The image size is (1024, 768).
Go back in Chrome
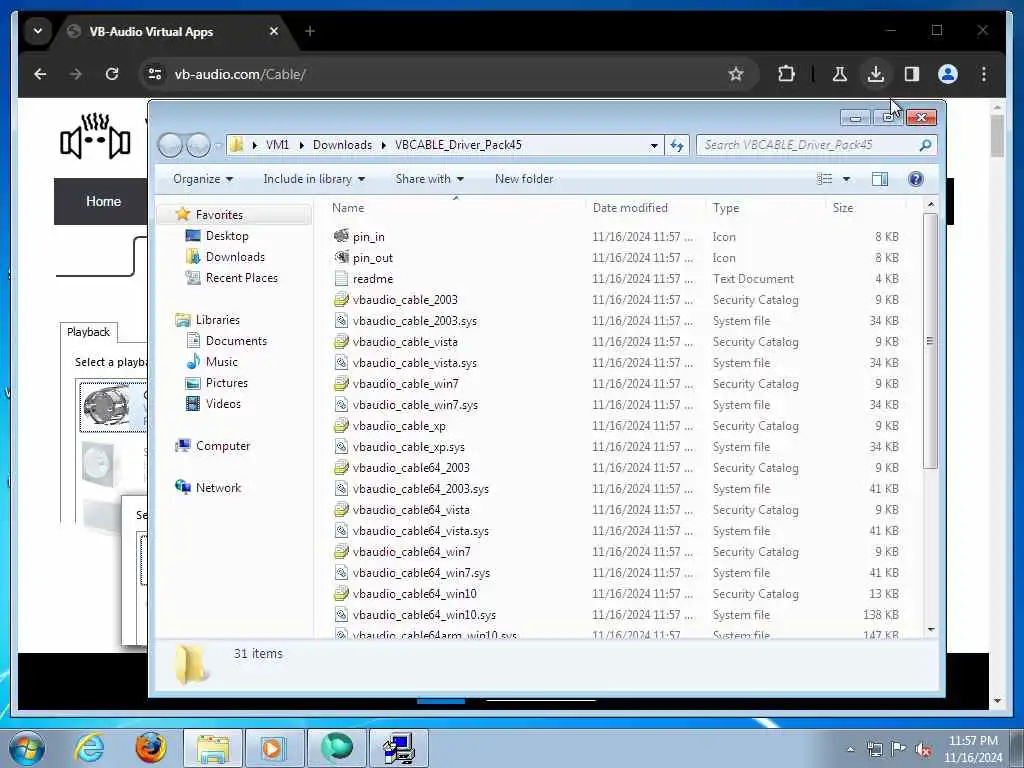coord(40,74)
